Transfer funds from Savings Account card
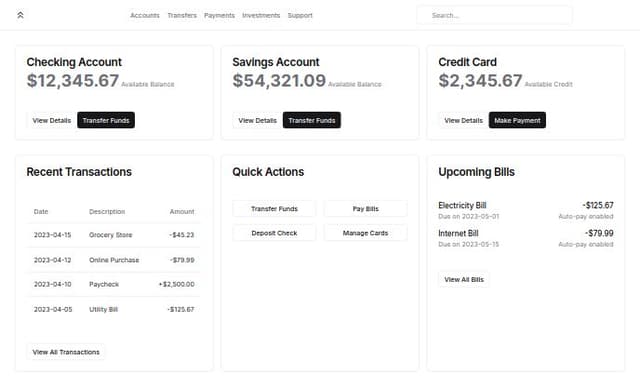 (312, 120)
